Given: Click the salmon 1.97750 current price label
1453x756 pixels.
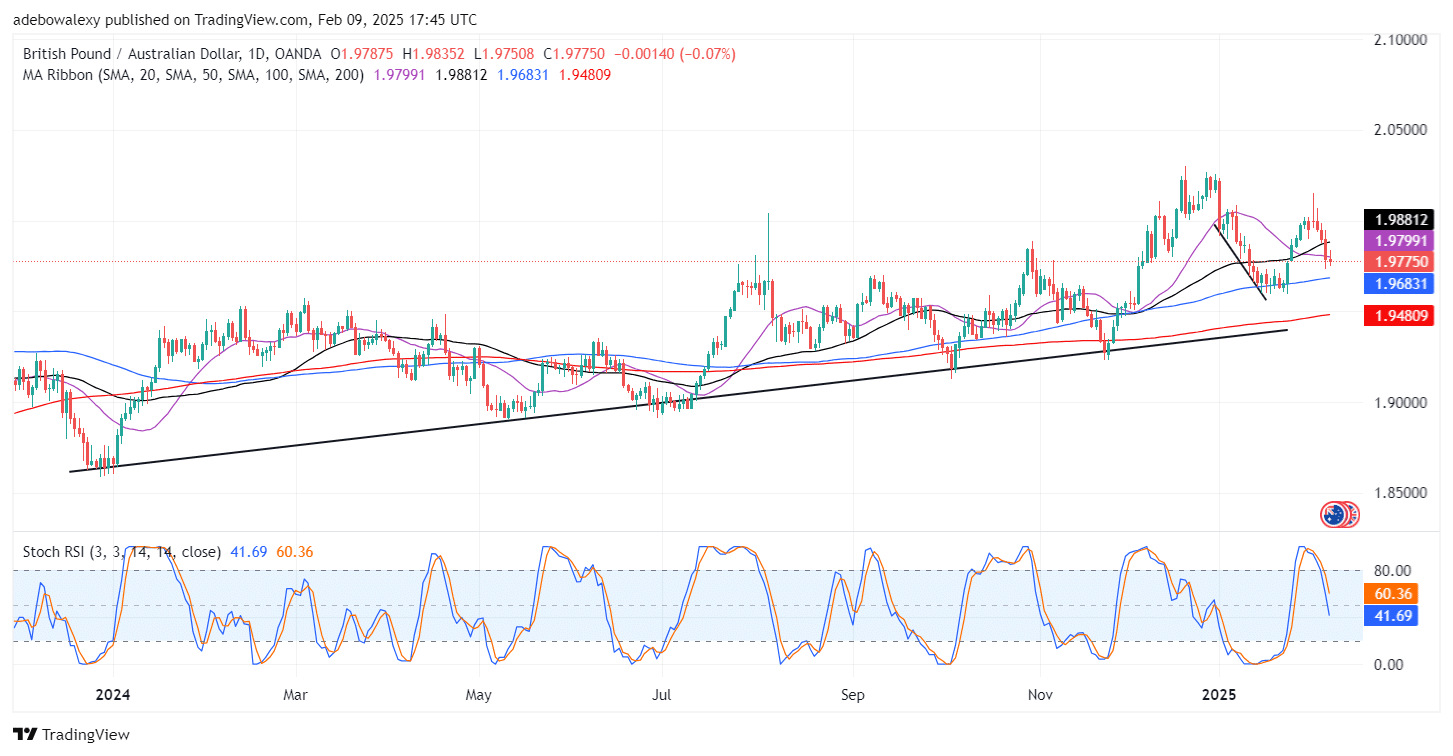Looking at the screenshot, I should (1399, 262).
